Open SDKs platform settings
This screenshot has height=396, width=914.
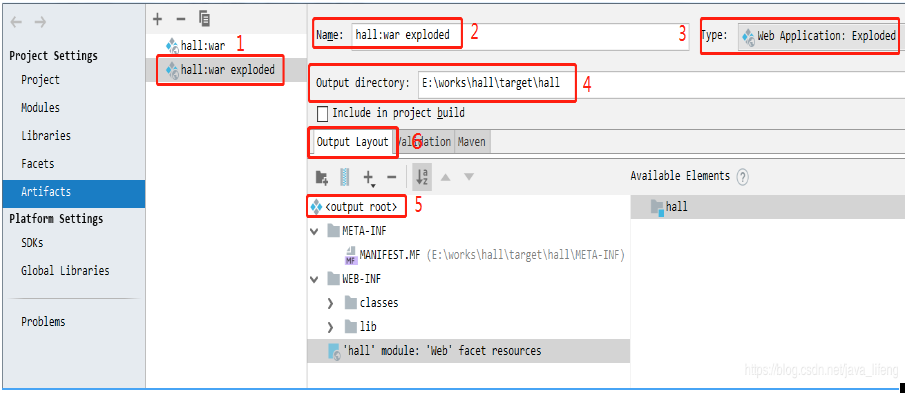coord(32,243)
